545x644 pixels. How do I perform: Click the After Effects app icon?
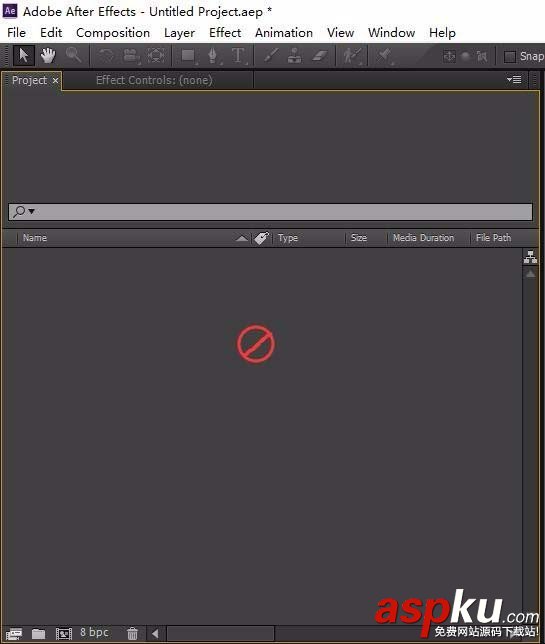(10, 11)
